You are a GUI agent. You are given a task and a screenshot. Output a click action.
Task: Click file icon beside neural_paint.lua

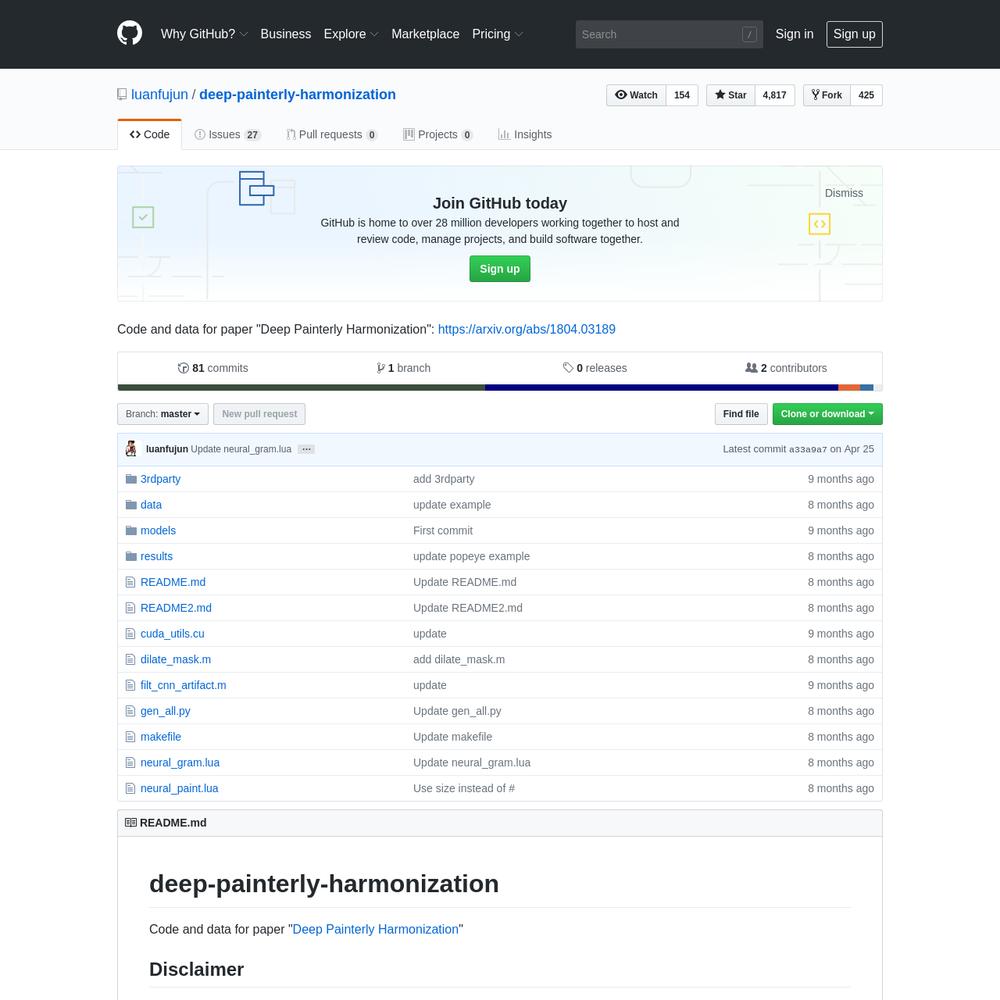tap(130, 788)
